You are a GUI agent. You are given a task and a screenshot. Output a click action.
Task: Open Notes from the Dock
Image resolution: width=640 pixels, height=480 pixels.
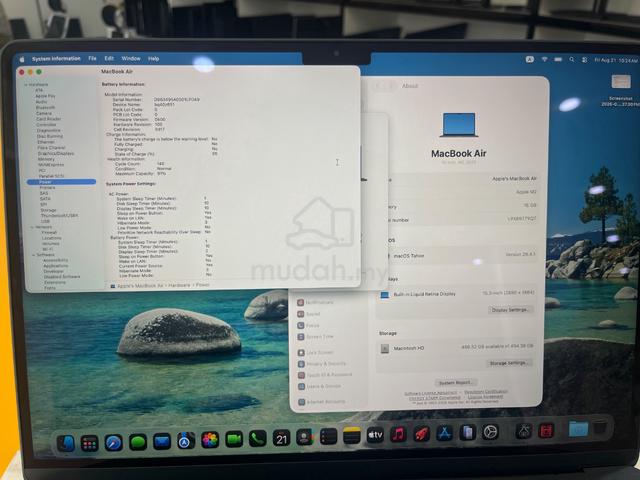coord(351,436)
